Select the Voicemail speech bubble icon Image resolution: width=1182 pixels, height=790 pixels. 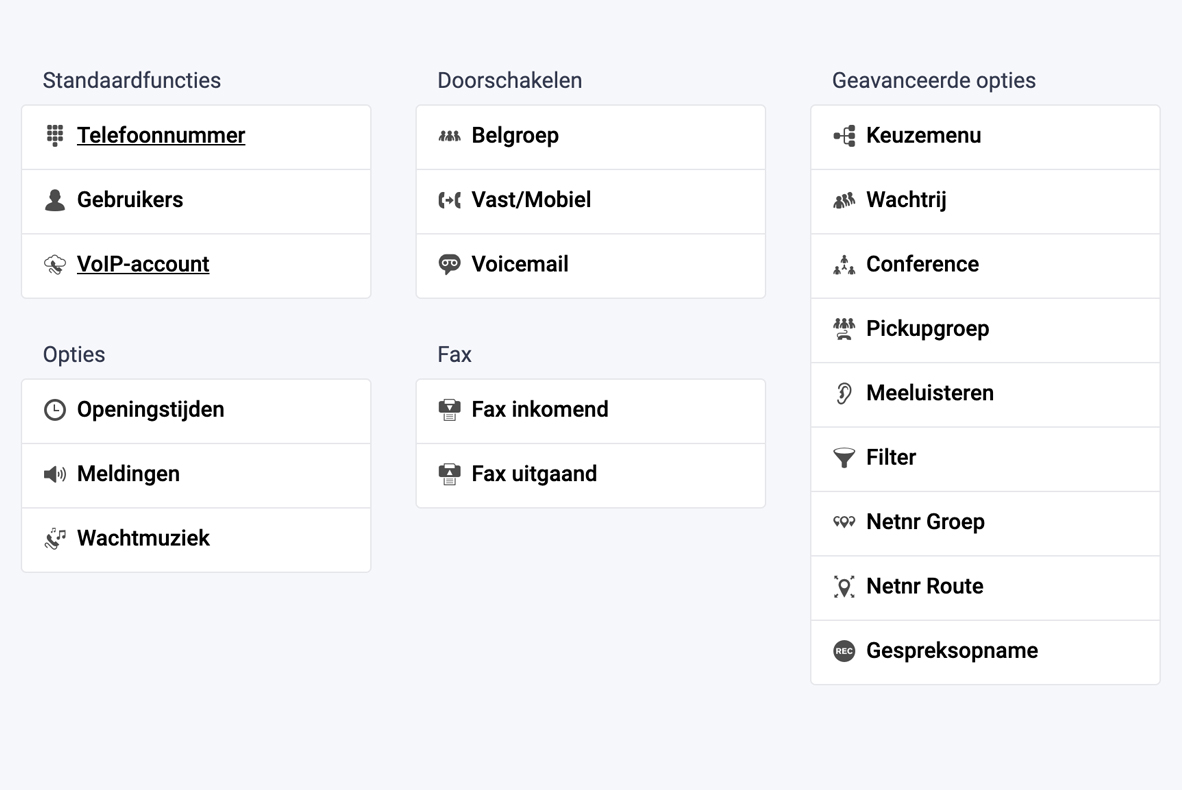point(448,264)
